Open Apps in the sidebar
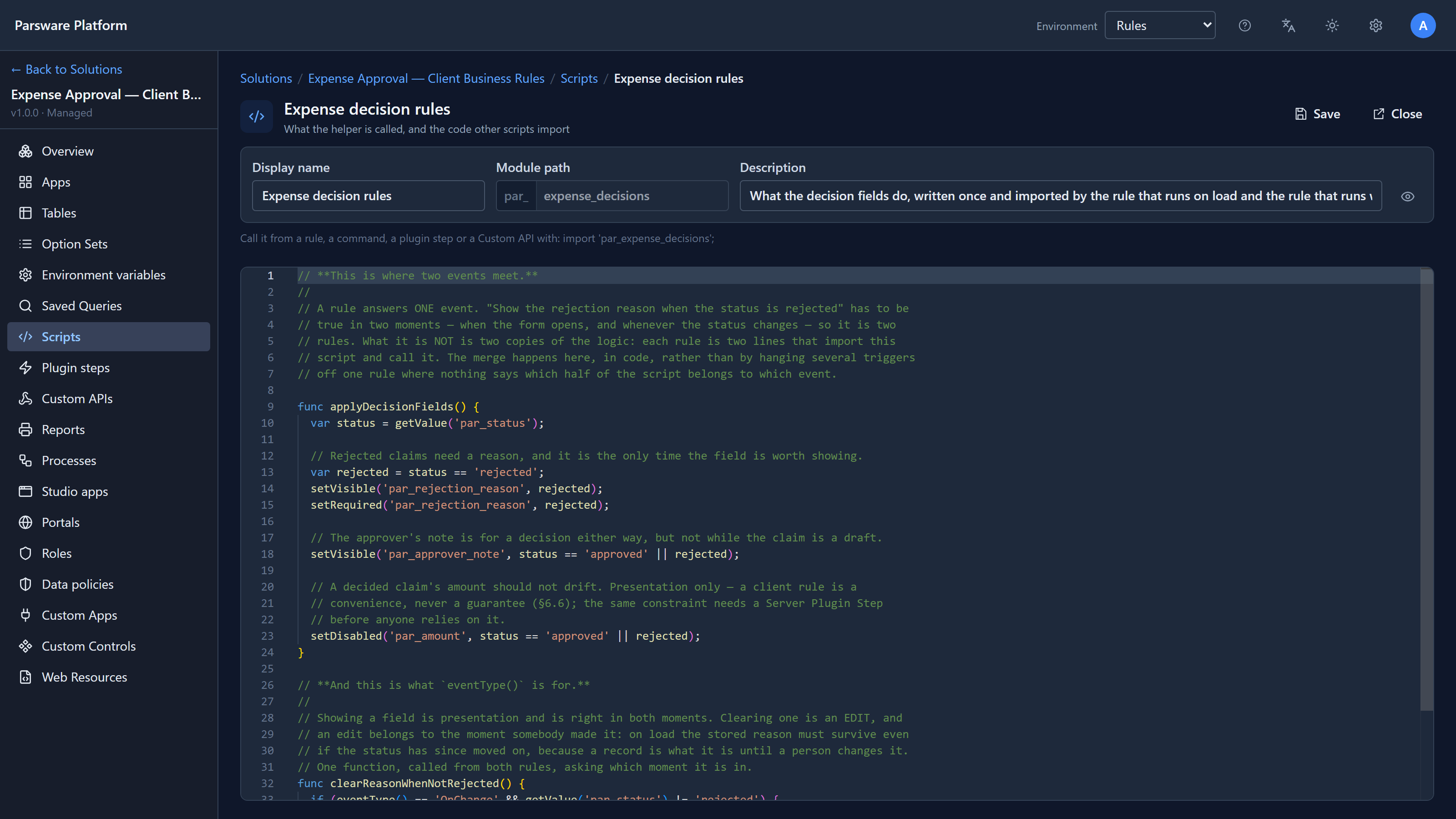Image resolution: width=1456 pixels, height=819 pixels. pos(109,182)
